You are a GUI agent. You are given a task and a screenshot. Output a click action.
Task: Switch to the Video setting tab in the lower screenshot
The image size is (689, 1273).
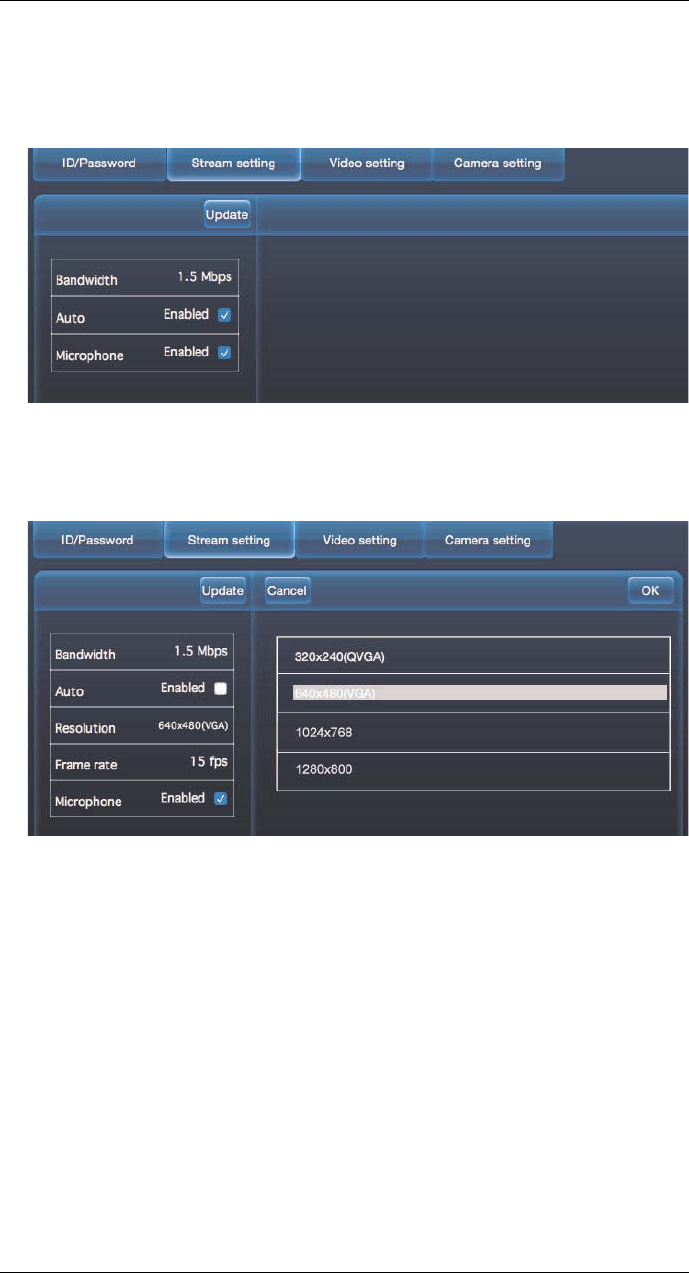(x=360, y=540)
